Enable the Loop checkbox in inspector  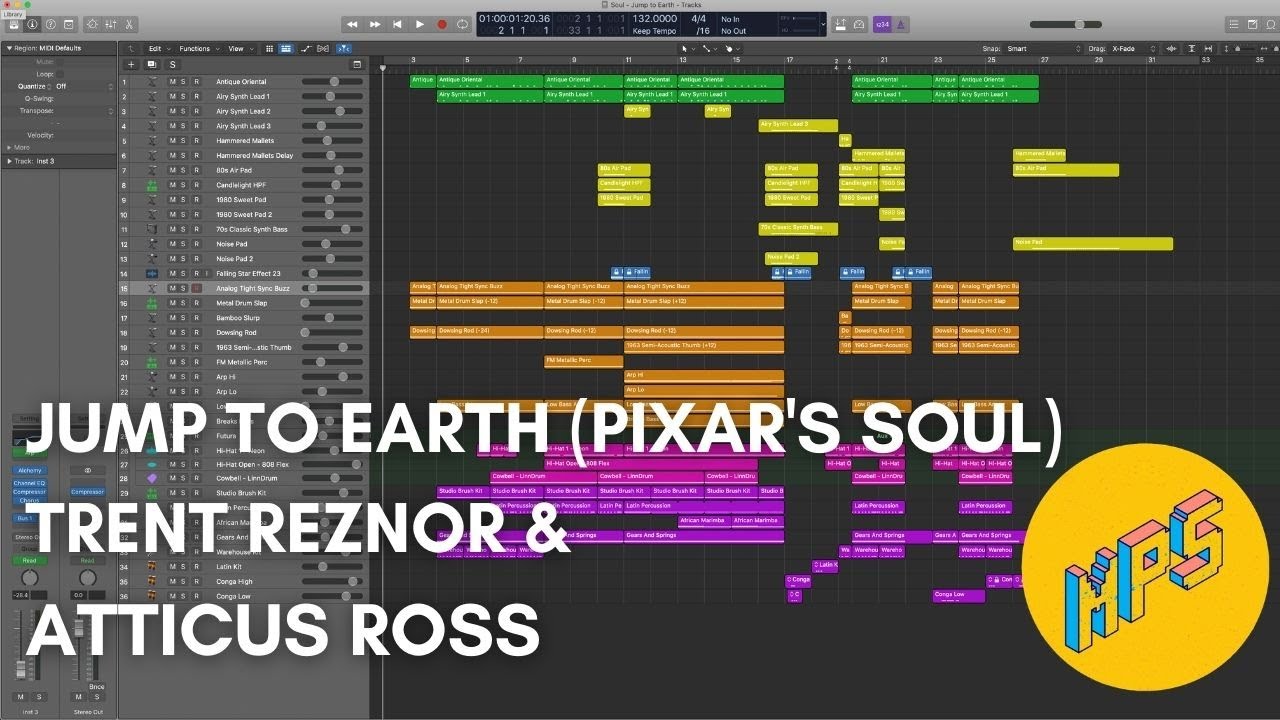60,74
